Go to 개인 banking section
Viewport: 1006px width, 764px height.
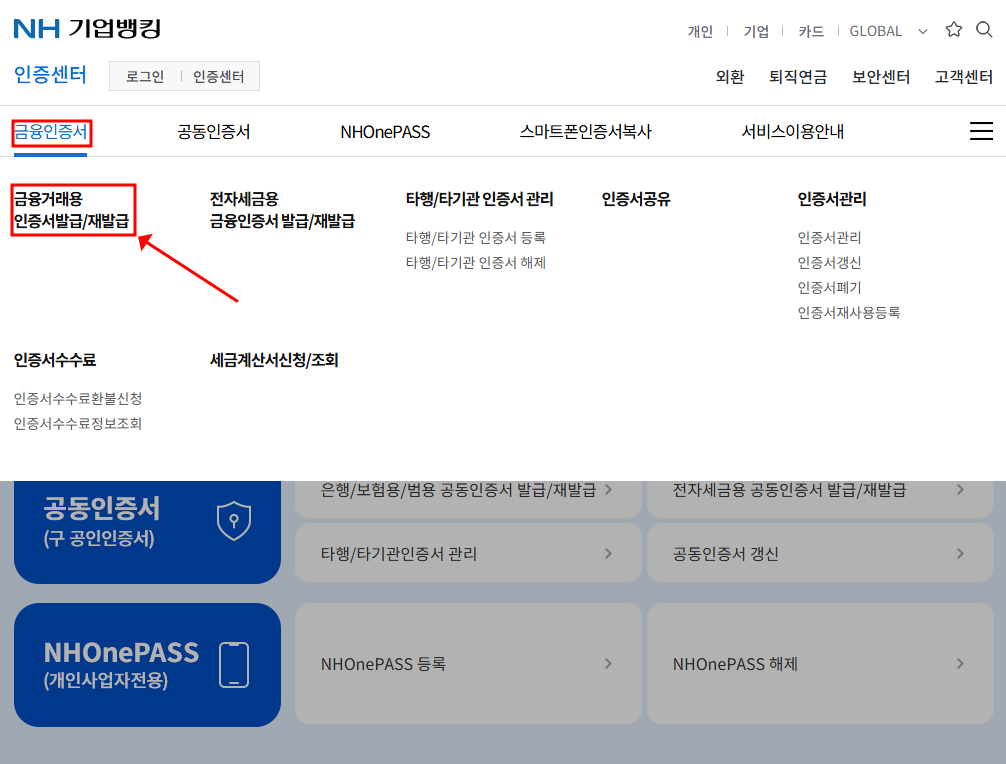click(700, 31)
